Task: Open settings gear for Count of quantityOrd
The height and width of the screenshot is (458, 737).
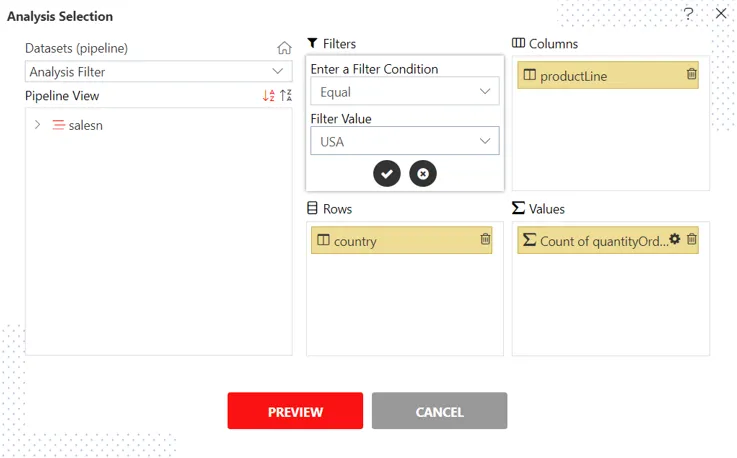Action: 674,239
